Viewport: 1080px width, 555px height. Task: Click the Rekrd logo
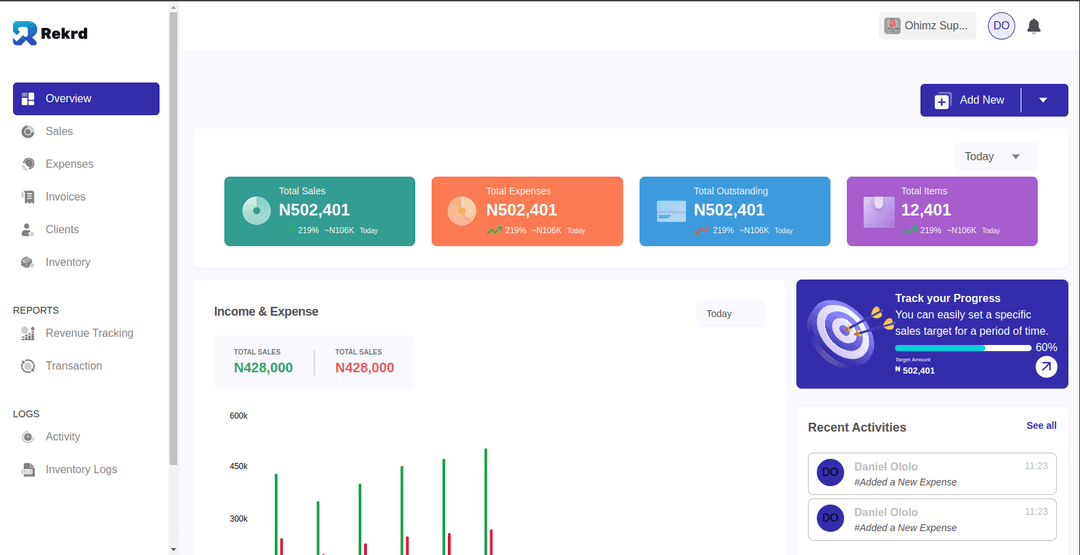point(51,33)
